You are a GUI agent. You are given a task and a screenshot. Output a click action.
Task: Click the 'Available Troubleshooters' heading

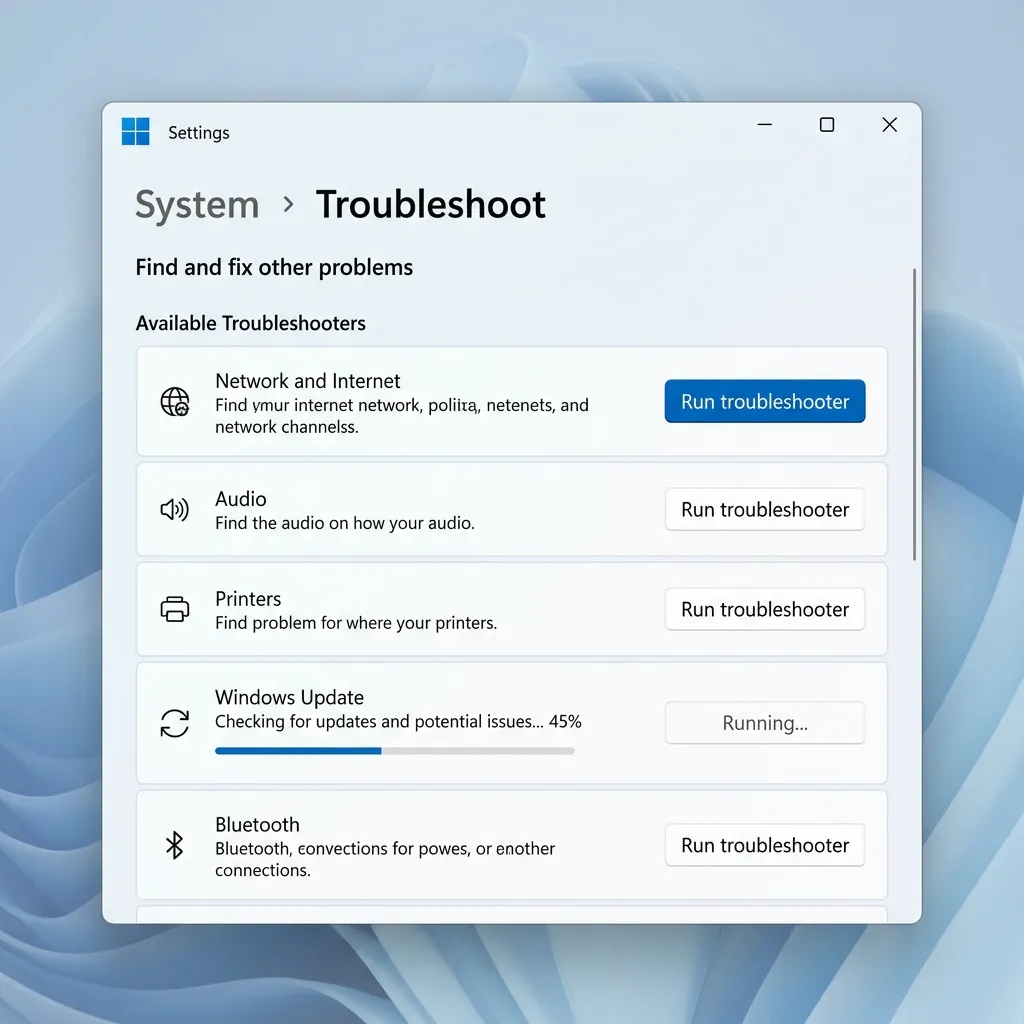tap(250, 323)
